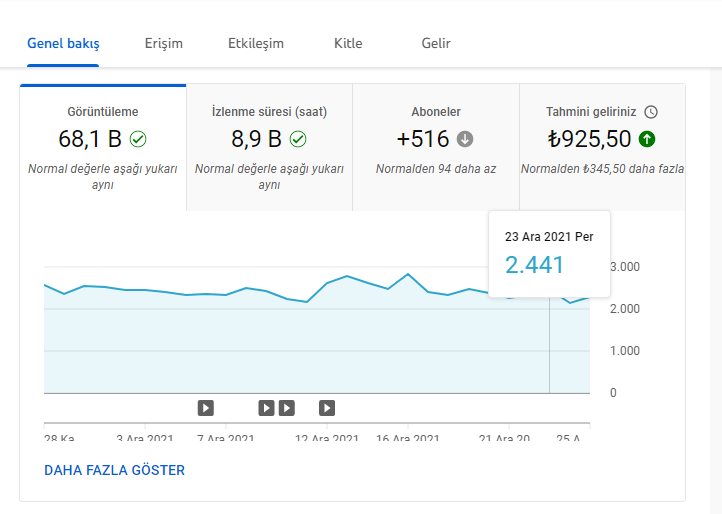Open the Gelir tab
The height and width of the screenshot is (514, 722).
436,43
